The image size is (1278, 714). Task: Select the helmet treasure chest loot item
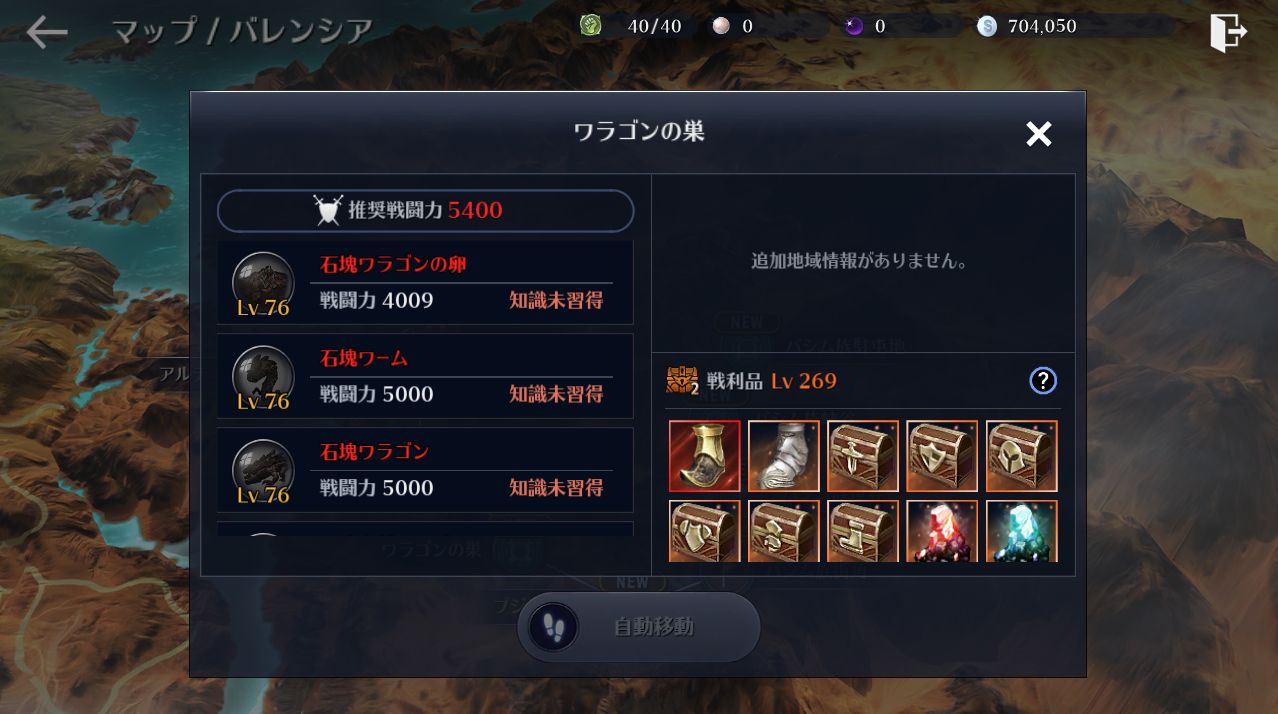pos(1022,456)
